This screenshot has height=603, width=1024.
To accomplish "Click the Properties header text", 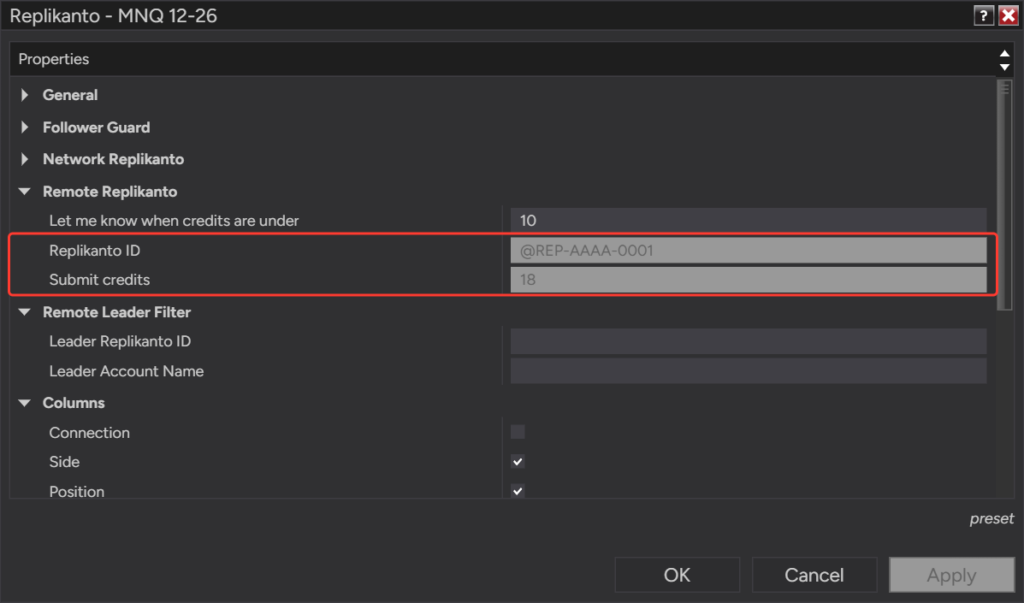I will [x=54, y=59].
